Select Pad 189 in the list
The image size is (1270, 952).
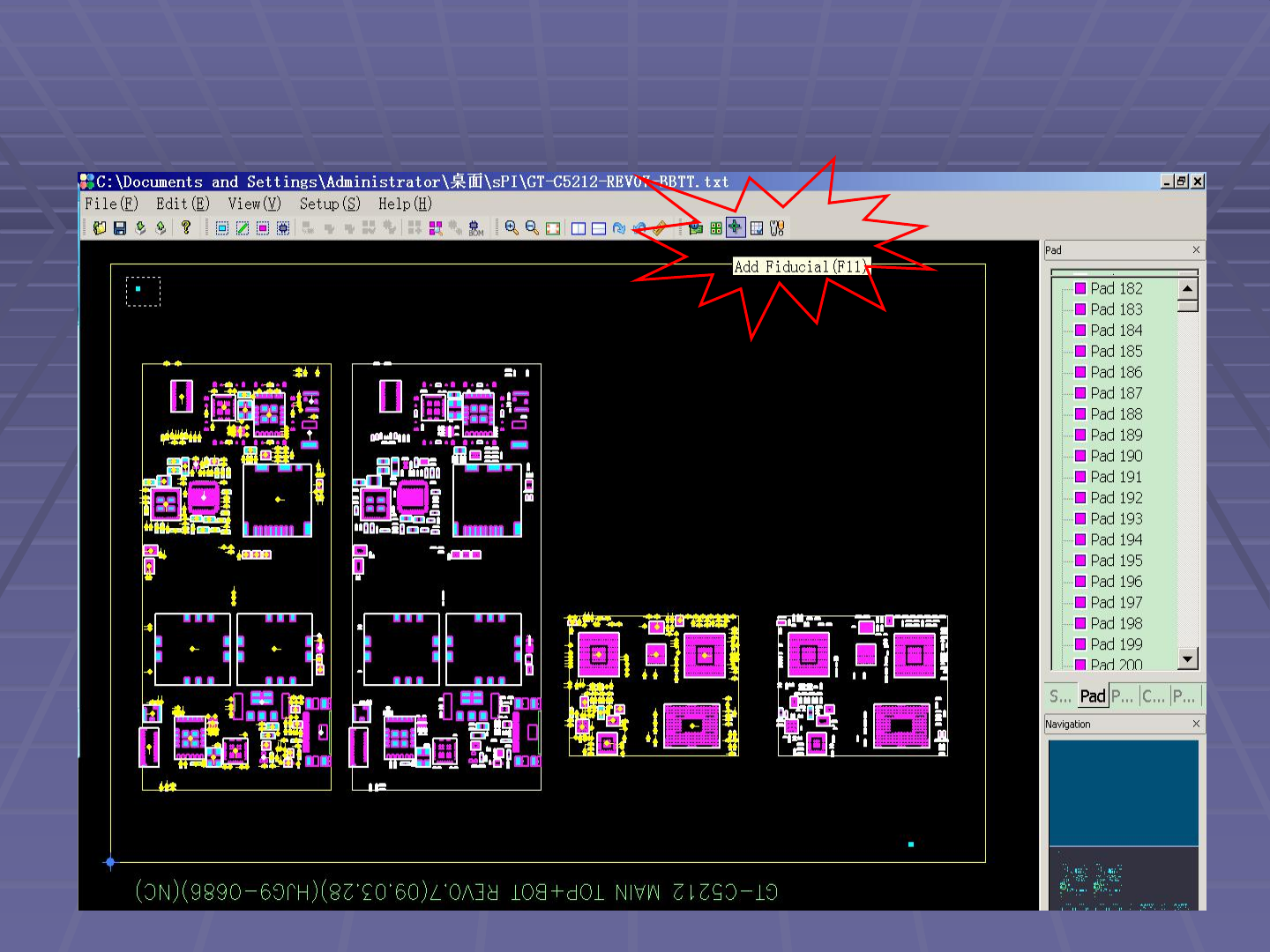pos(1117,435)
